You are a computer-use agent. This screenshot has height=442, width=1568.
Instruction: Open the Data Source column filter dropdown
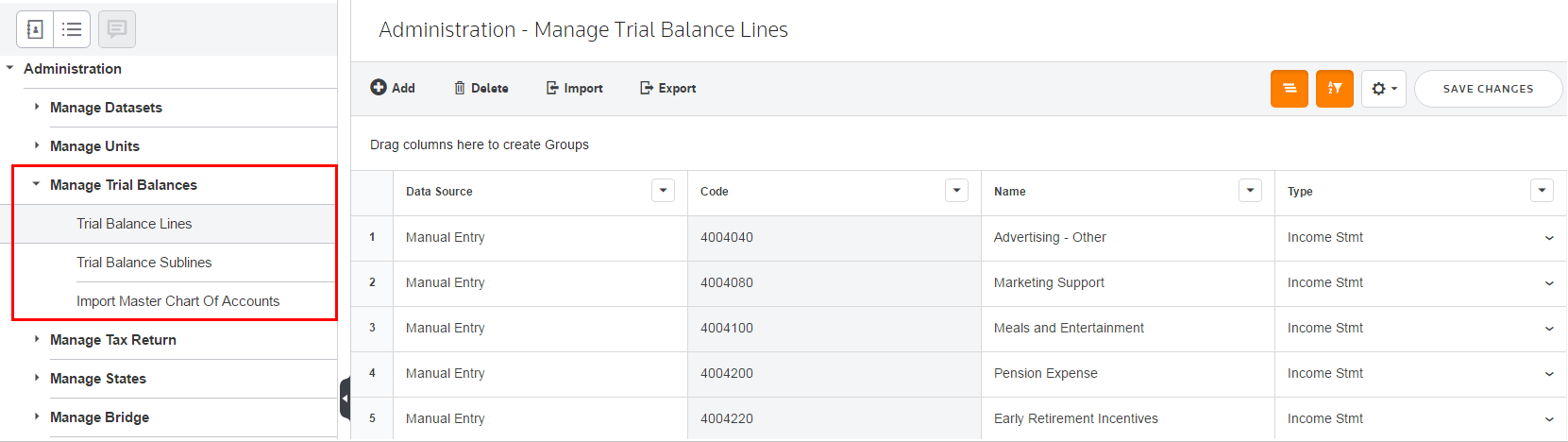pyautogui.click(x=663, y=191)
